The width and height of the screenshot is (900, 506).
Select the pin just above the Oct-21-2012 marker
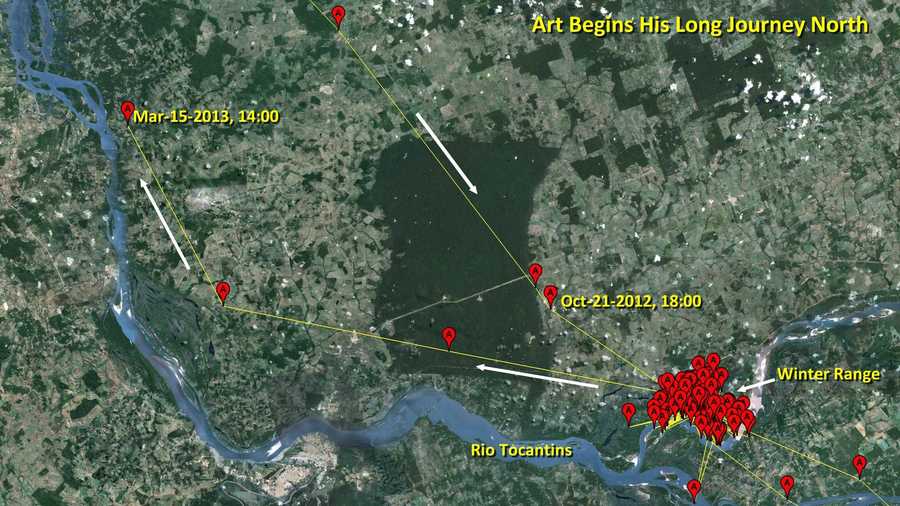click(x=536, y=274)
